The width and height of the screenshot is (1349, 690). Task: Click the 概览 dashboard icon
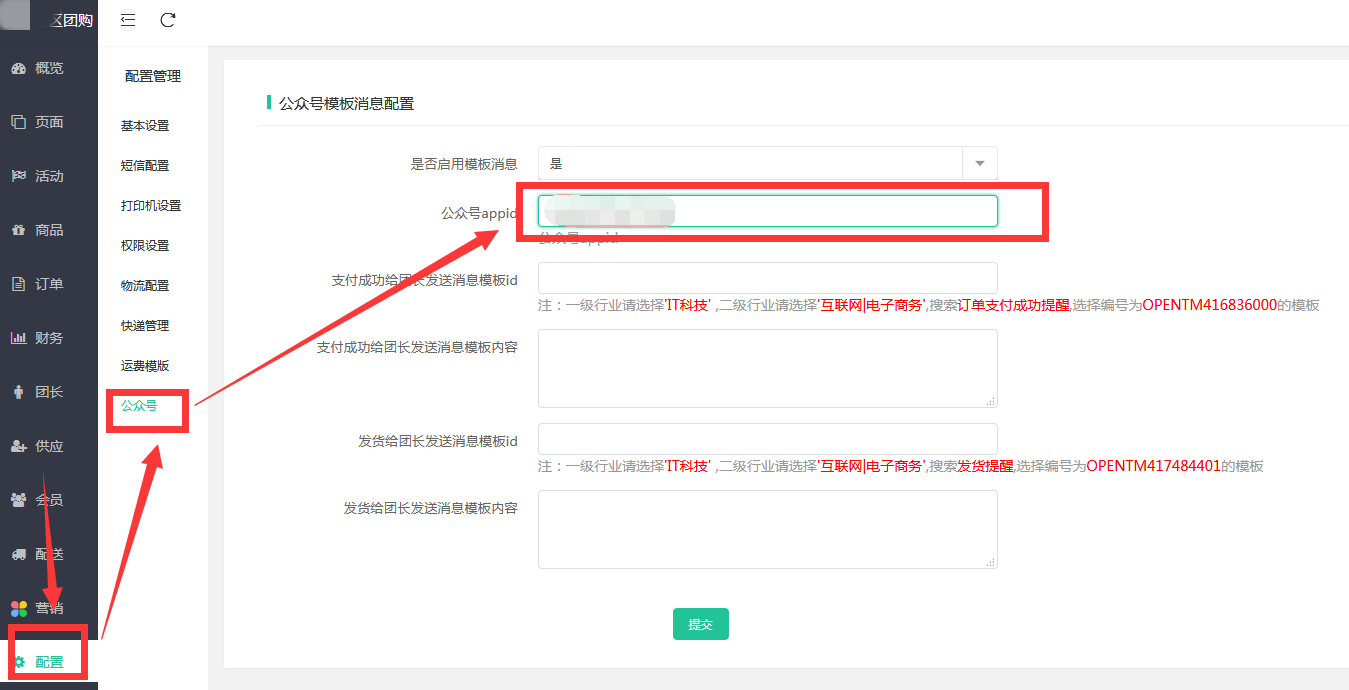[x=18, y=68]
